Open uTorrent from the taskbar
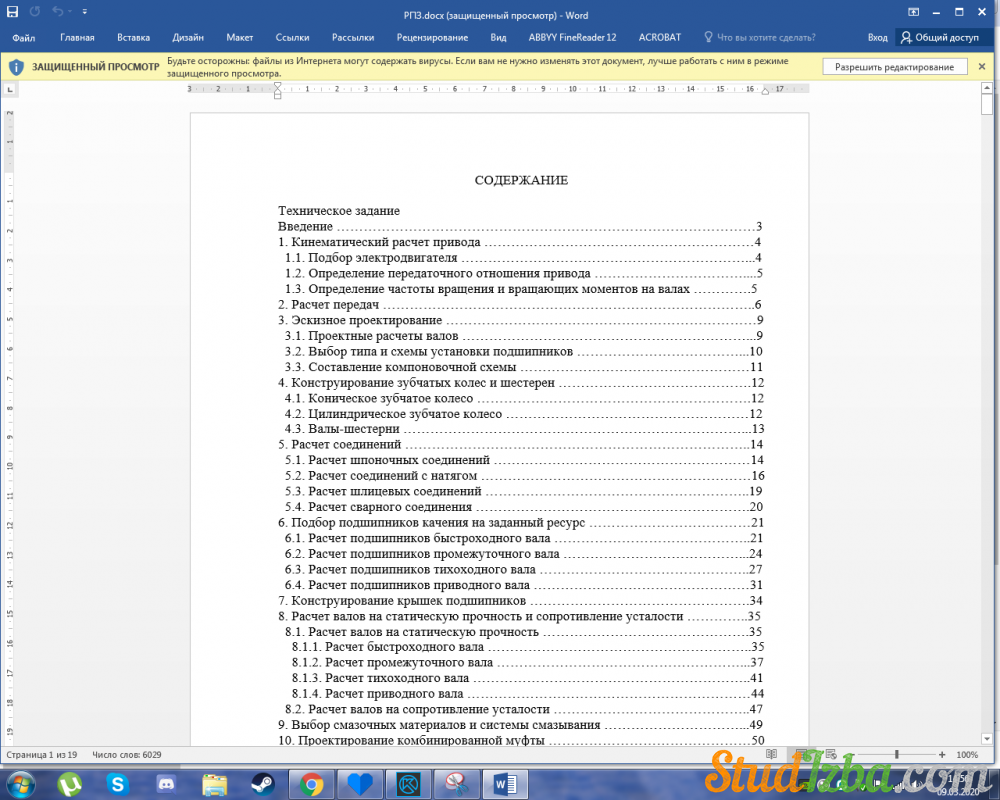This screenshot has height=800, width=1000. tap(70, 784)
